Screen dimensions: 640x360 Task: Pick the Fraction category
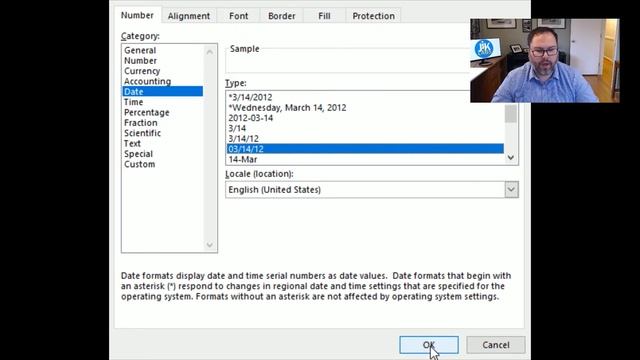162,122
